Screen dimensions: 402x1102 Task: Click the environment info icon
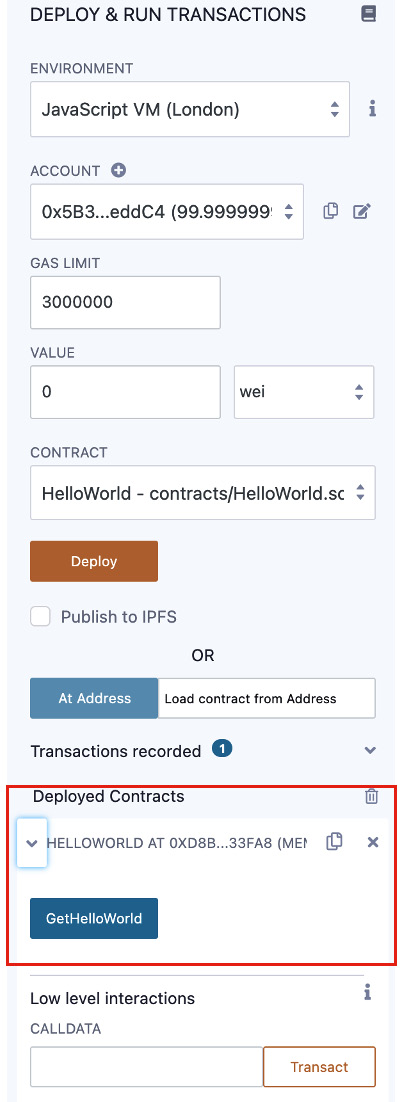tap(372, 108)
